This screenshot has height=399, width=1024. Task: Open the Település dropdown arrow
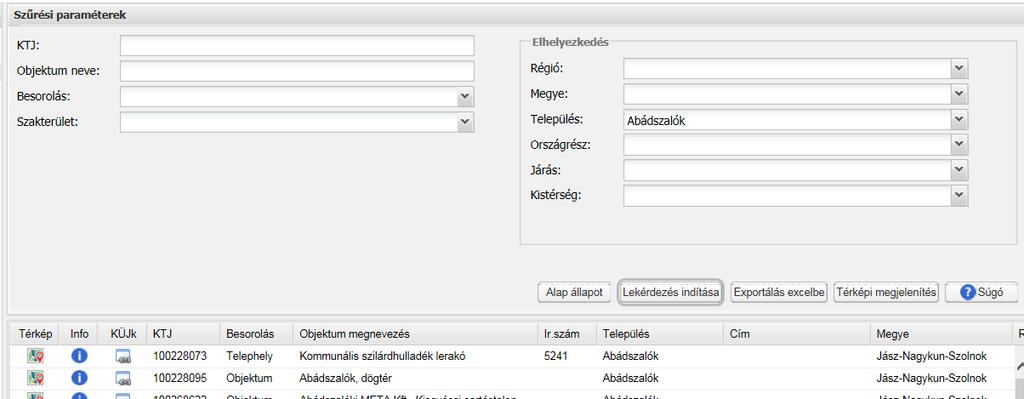959,120
